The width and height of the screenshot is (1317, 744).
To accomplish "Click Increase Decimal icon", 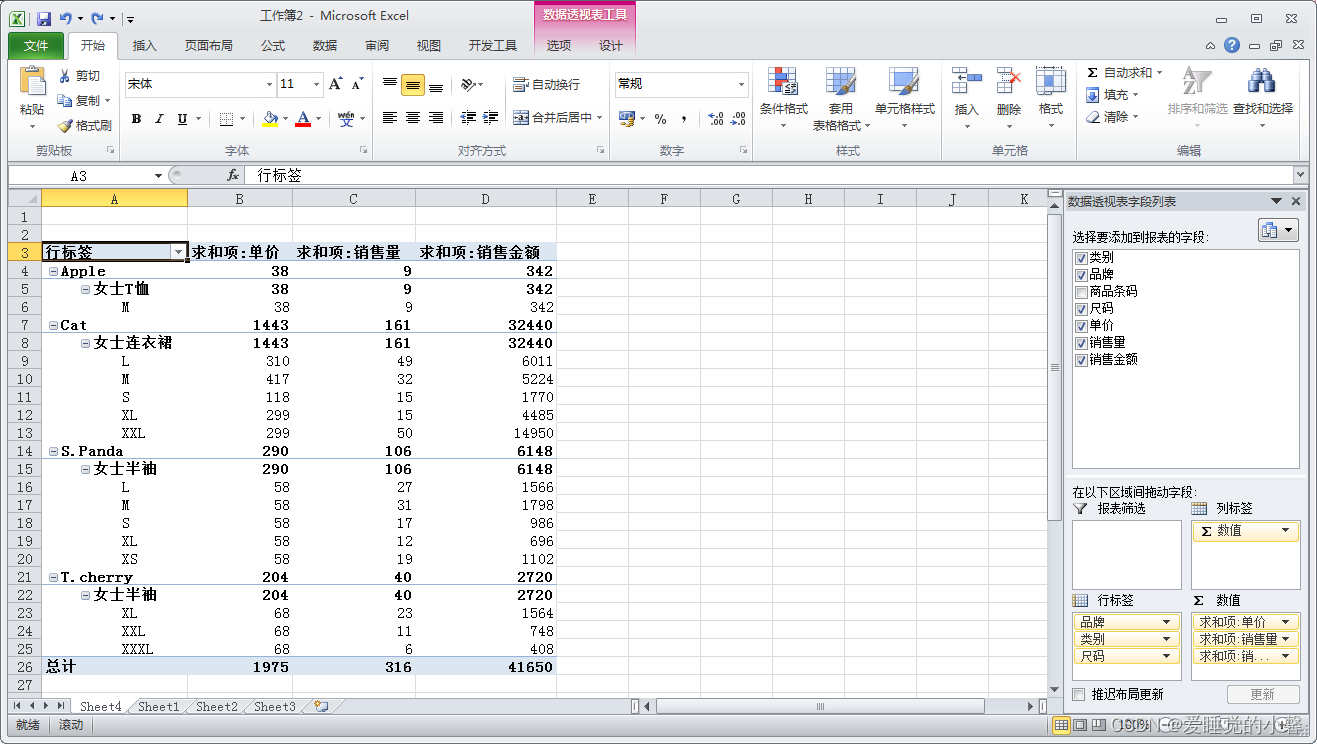I will point(716,119).
